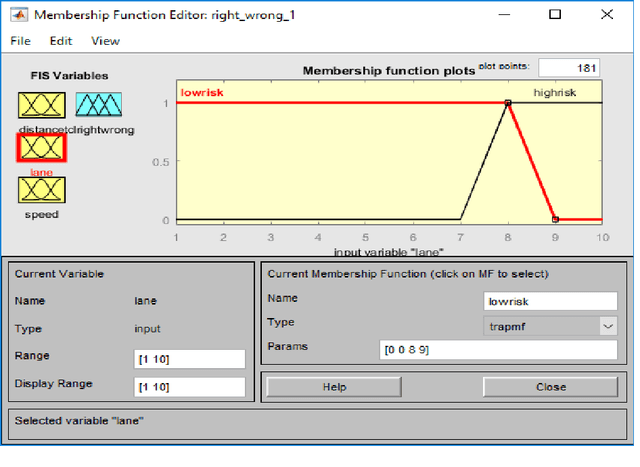Click the Help button
640x467 pixels.
[x=334, y=387]
